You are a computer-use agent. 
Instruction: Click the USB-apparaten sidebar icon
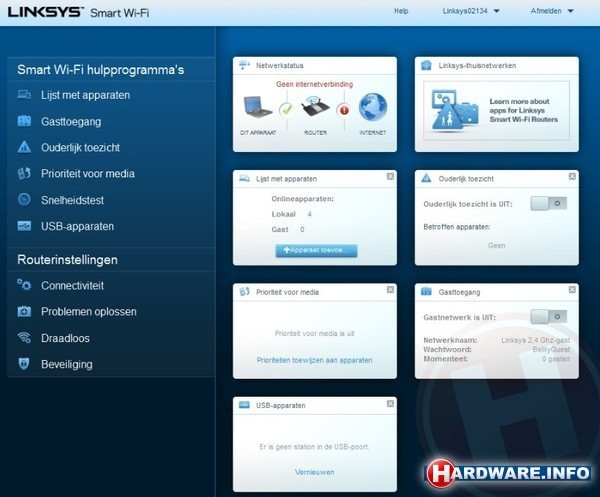point(24,226)
